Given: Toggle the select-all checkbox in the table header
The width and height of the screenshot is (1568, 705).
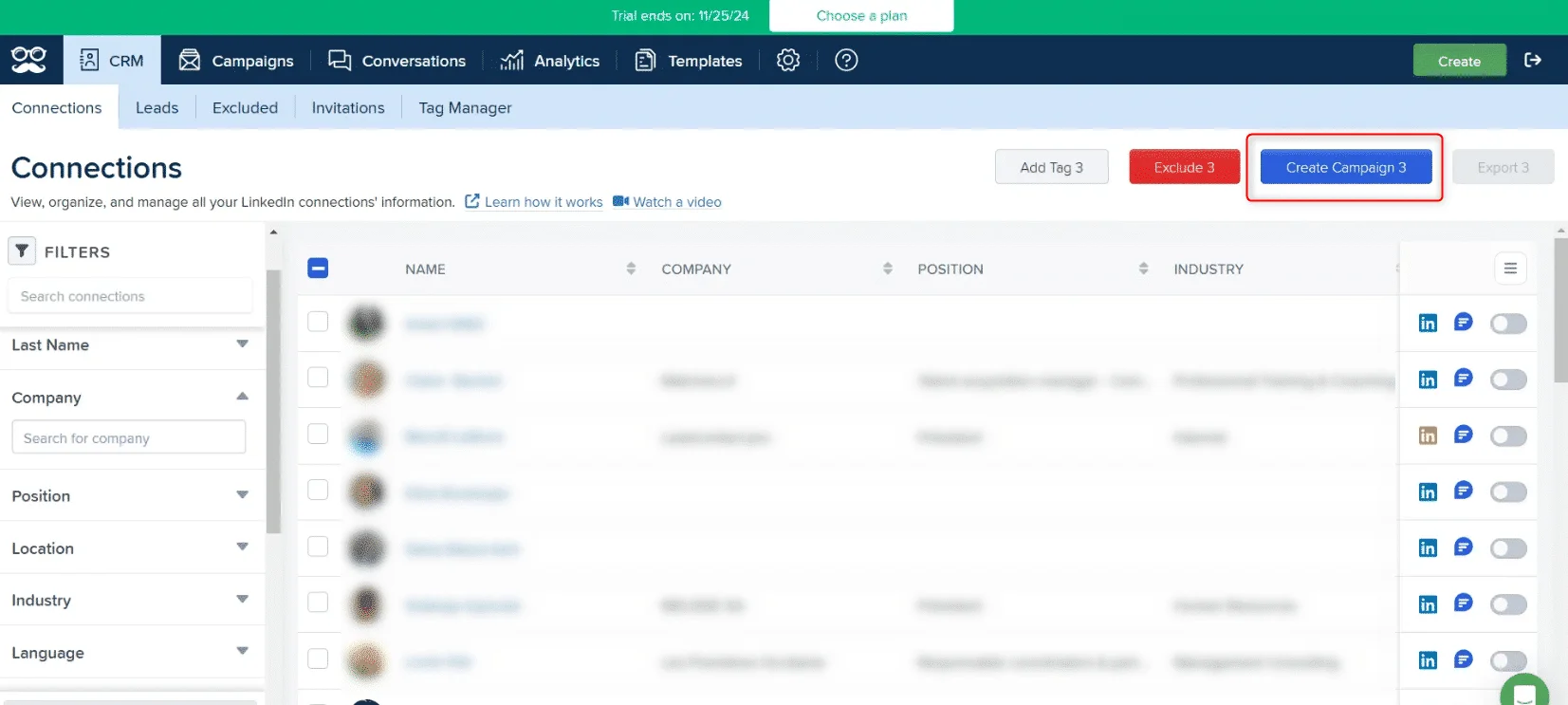Looking at the screenshot, I should [x=319, y=269].
